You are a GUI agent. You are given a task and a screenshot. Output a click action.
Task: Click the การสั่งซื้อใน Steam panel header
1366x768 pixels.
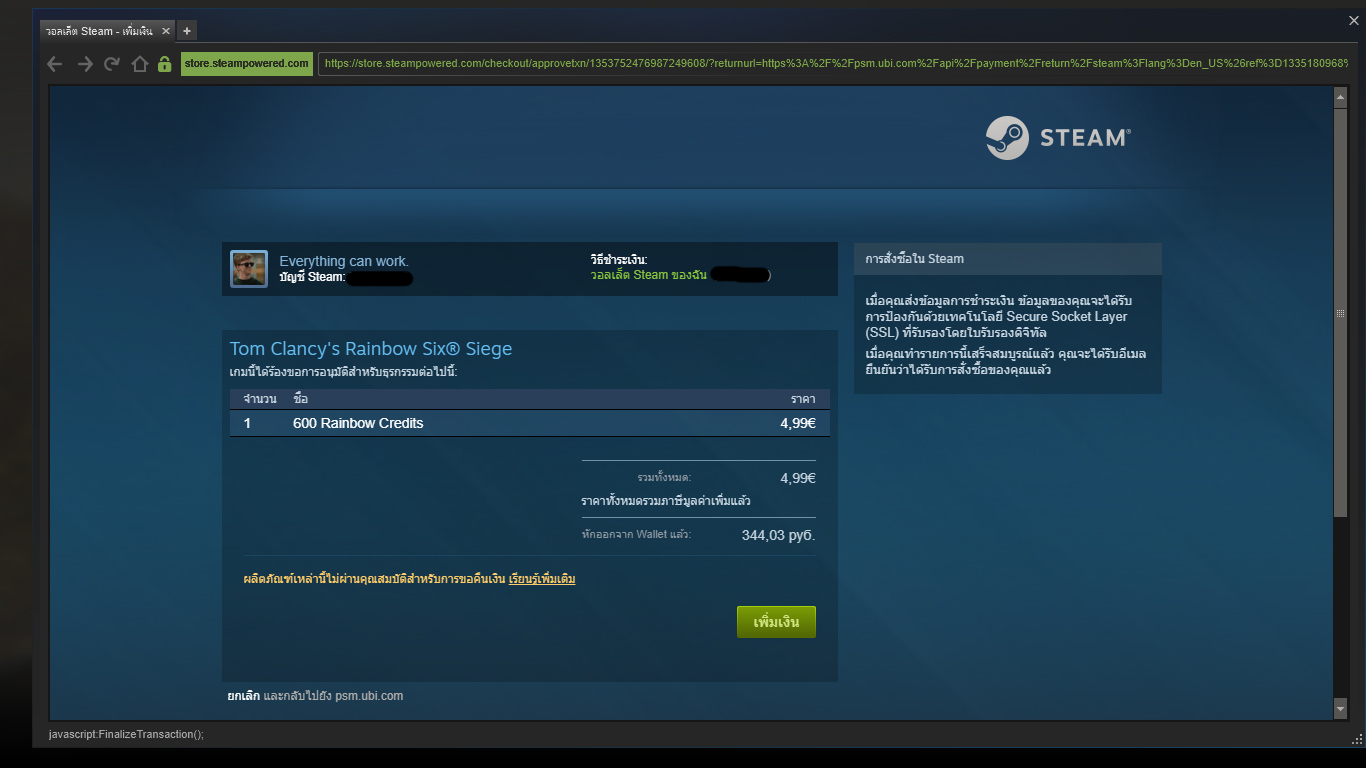[1008, 259]
